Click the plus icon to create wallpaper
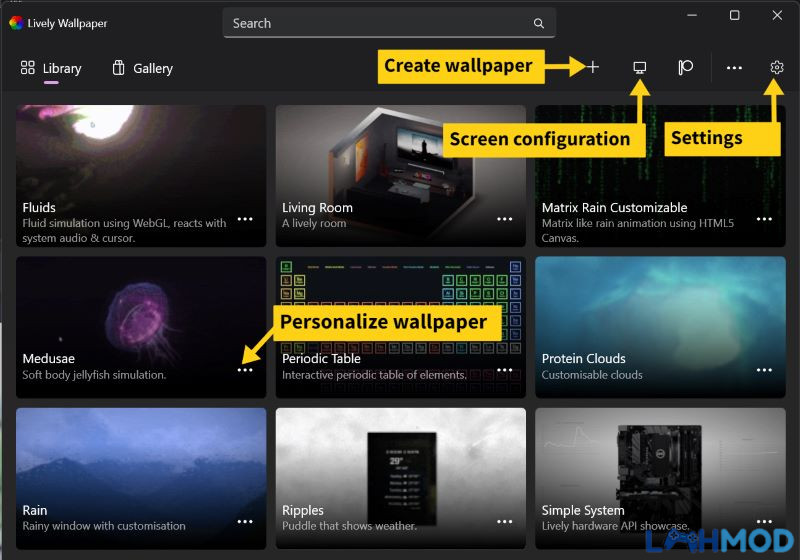The height and width of the screenshot is (560, 800). click(x=592, y=67)
